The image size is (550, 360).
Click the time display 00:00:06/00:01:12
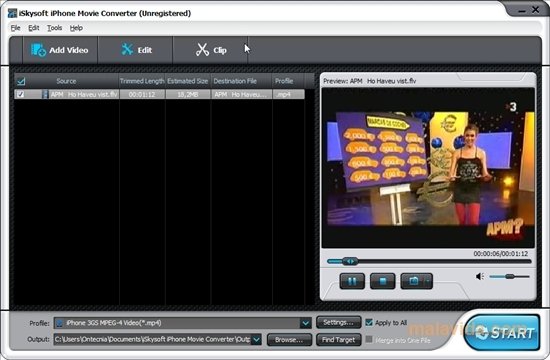pyautogui.click(x=501, y=253)
